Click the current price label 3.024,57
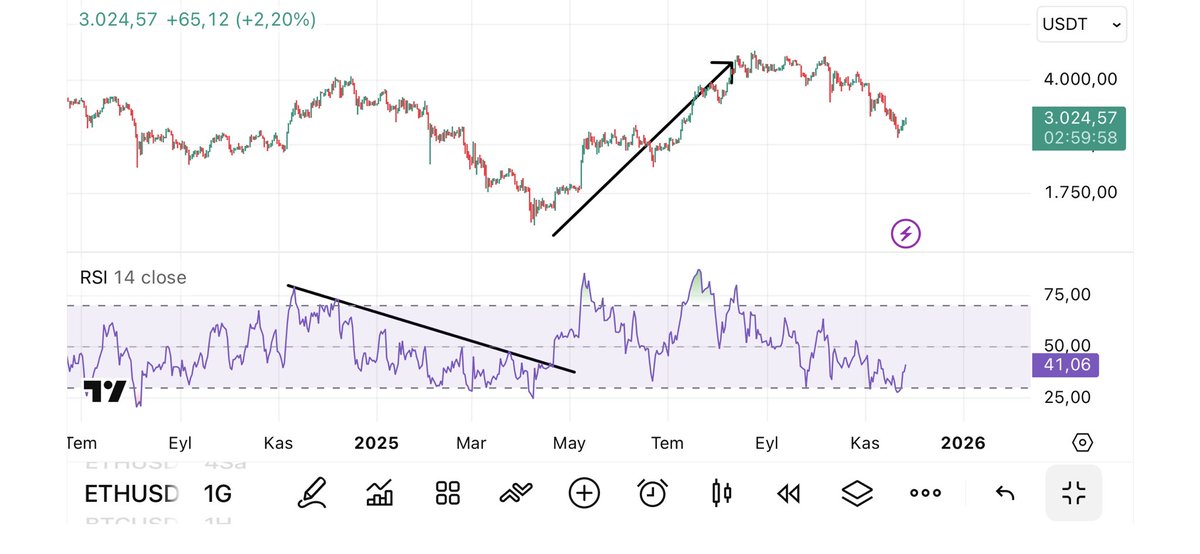Image resolution: width=1200 pixels, height=554 pixels. (x=1079, y=118)
